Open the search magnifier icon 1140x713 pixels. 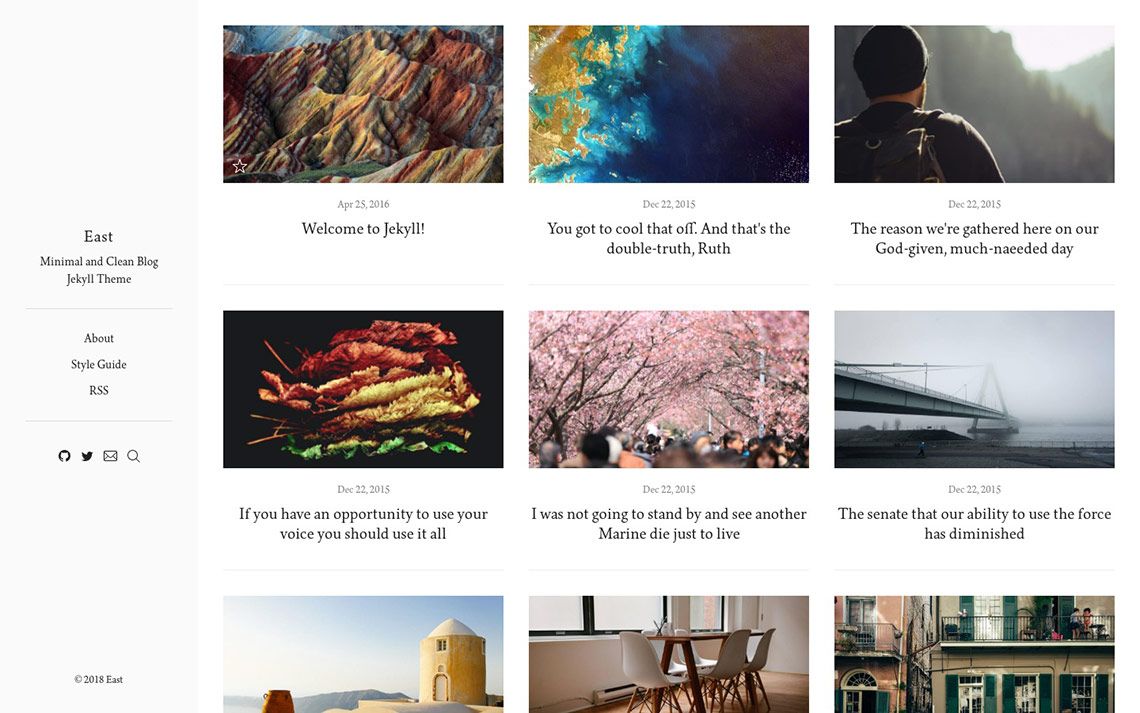(134, 456)
